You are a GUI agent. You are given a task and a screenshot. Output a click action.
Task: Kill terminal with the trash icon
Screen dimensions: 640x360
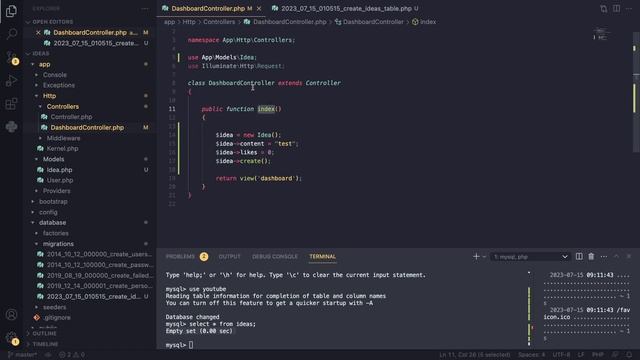(x=591, y=257)
